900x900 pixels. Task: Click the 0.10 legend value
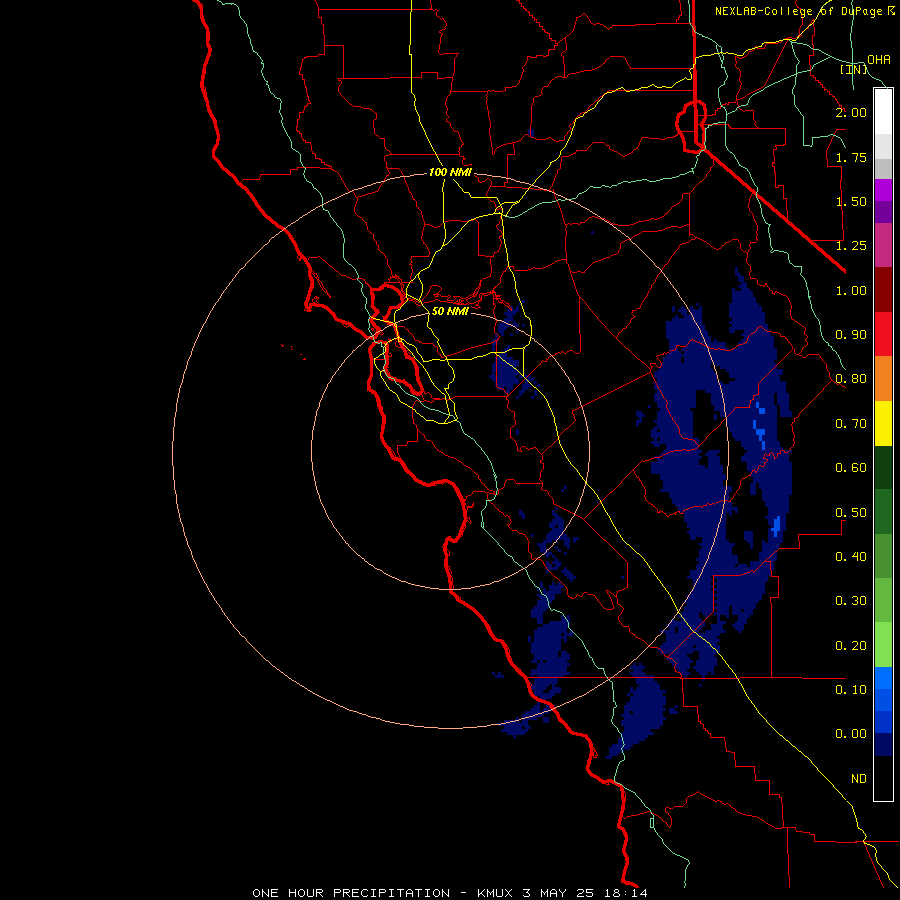click(x=851, y=690)
